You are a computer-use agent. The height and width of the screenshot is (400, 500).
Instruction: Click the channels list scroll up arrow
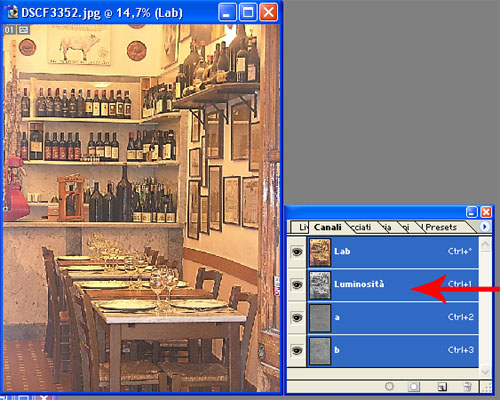tap(485, 245)
